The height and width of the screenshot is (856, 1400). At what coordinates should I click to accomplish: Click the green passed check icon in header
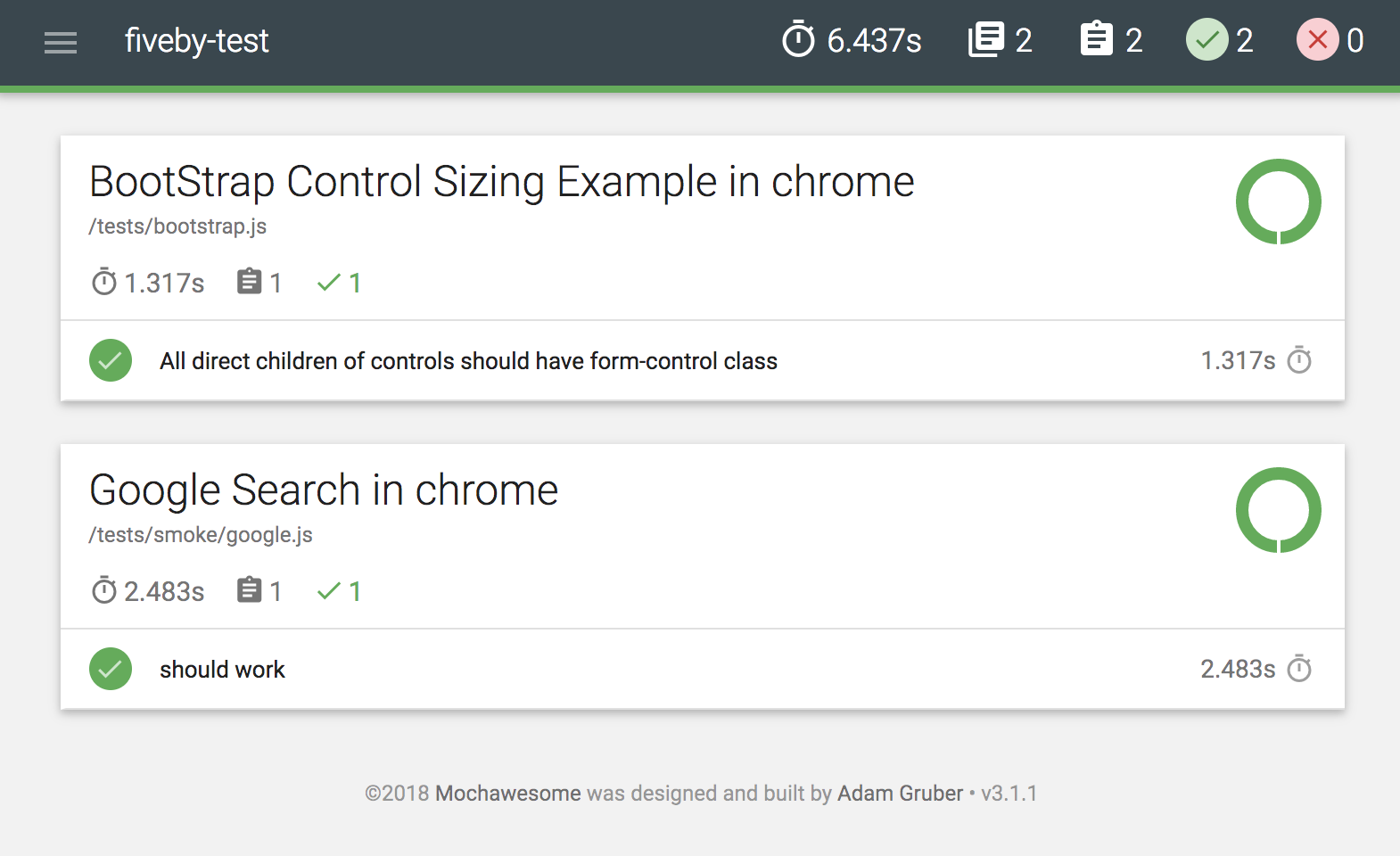tap(1206, 40)
